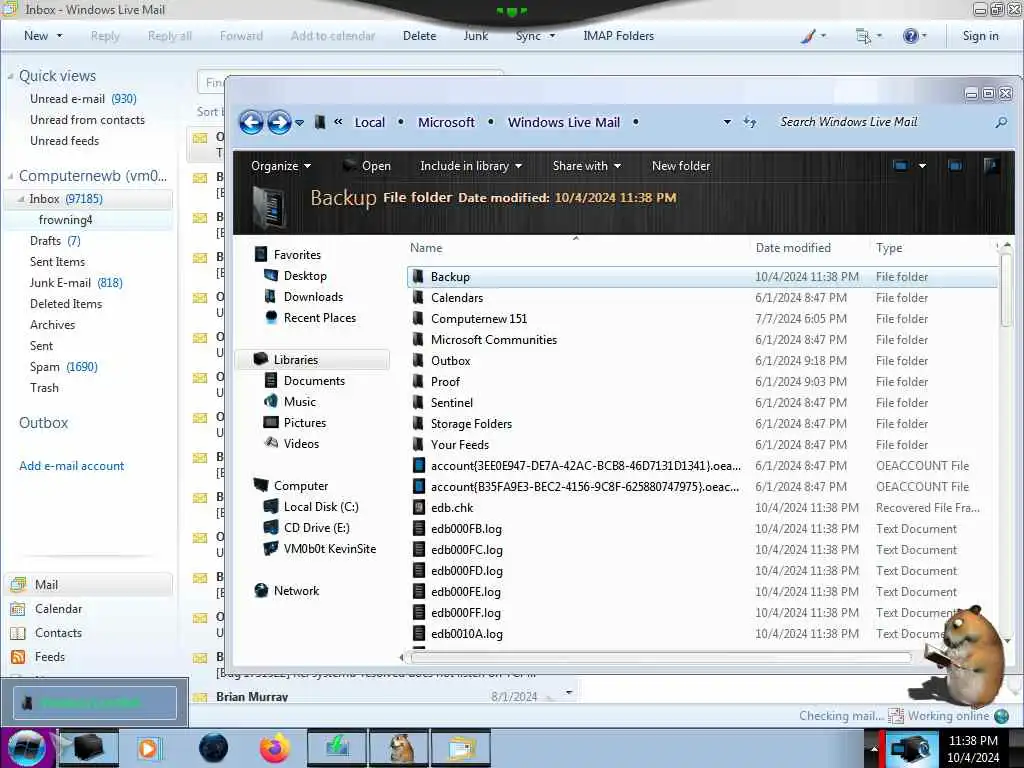This screenshot has width=1024, height=768.
Task: Click Delete in Live Mail toolbar
Action: [x=419, y=36]
